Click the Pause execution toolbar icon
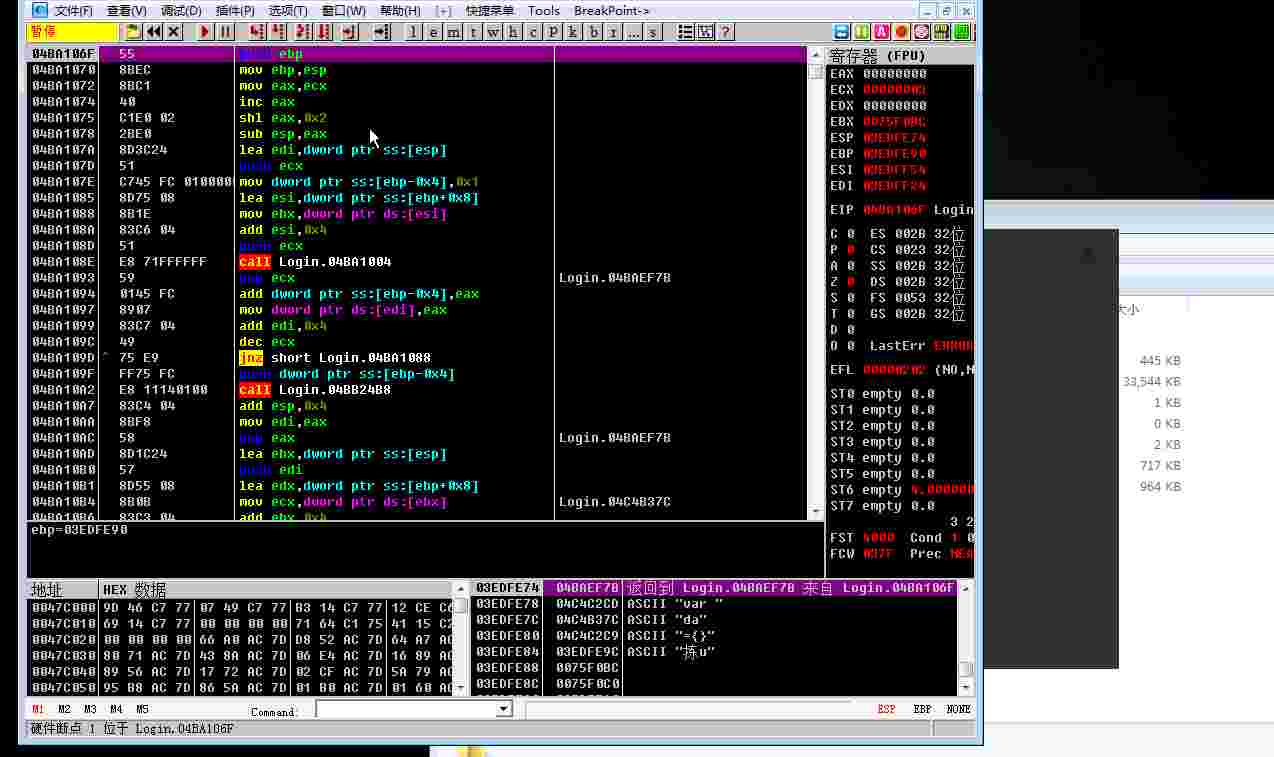This screenshot has height=757, width=1274. pyautogui.click(x=226, y=32)
